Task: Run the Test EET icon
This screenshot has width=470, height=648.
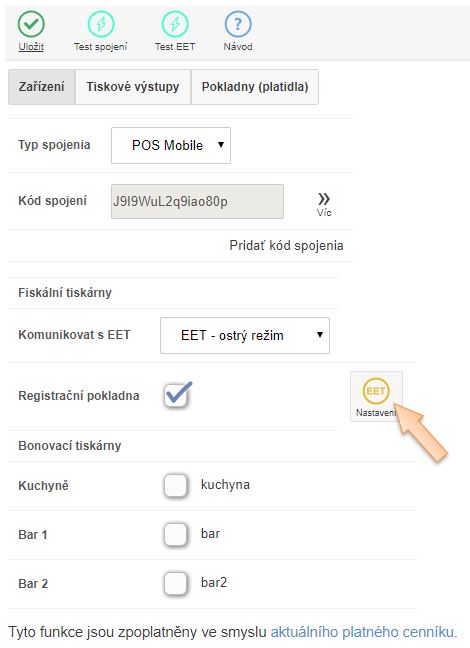Action: [x=175, y=24]
